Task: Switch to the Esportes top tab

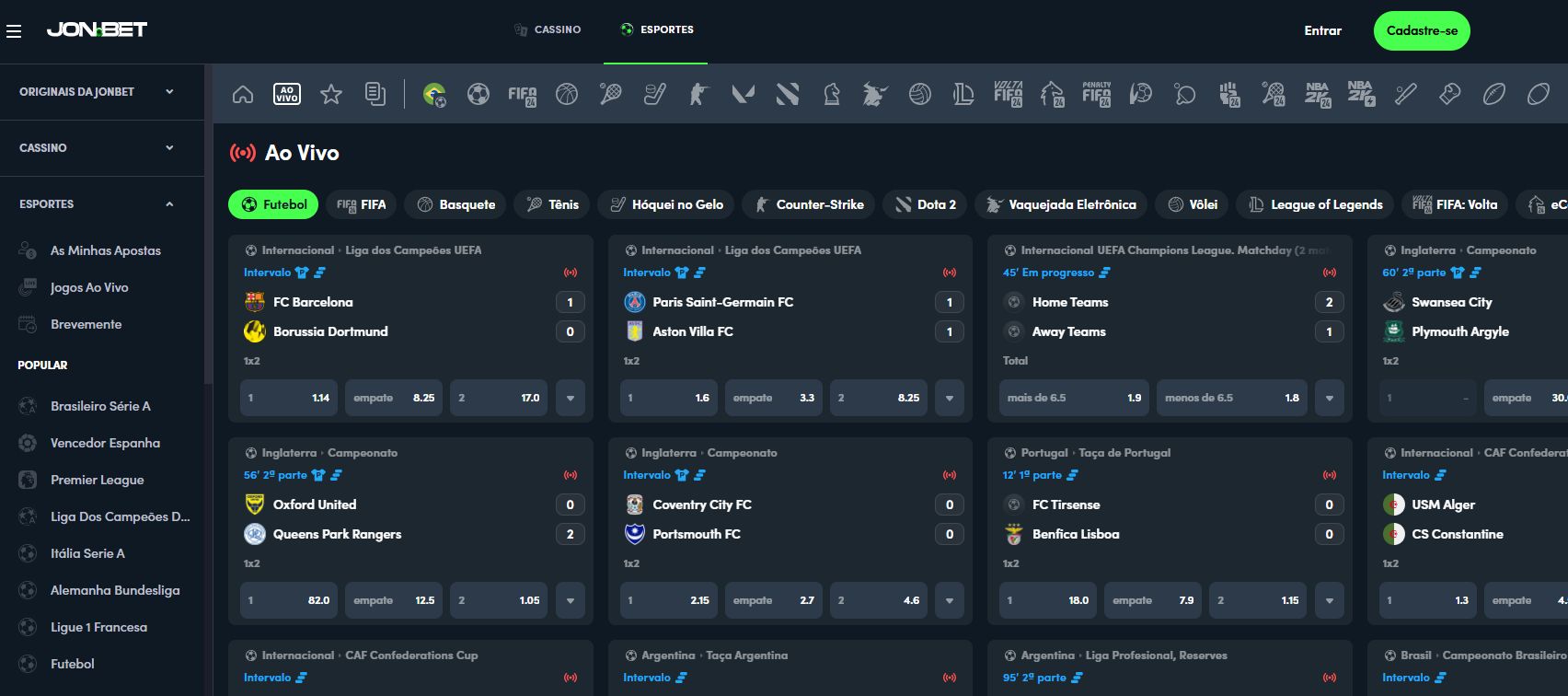Action: 656,30
